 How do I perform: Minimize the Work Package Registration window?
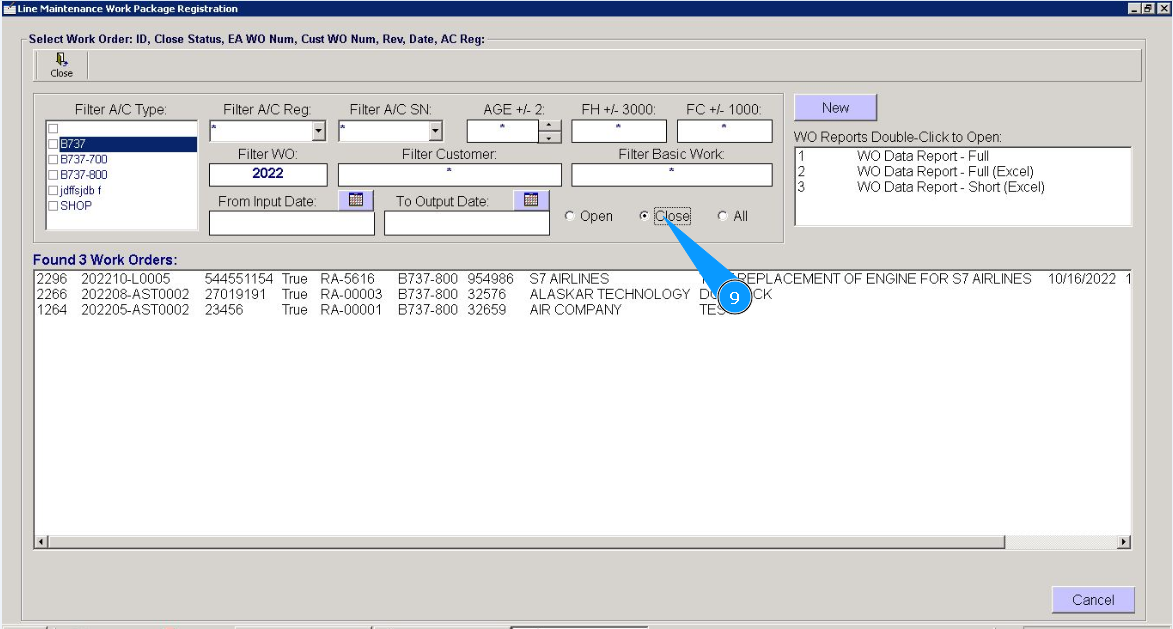point(1133,8)
